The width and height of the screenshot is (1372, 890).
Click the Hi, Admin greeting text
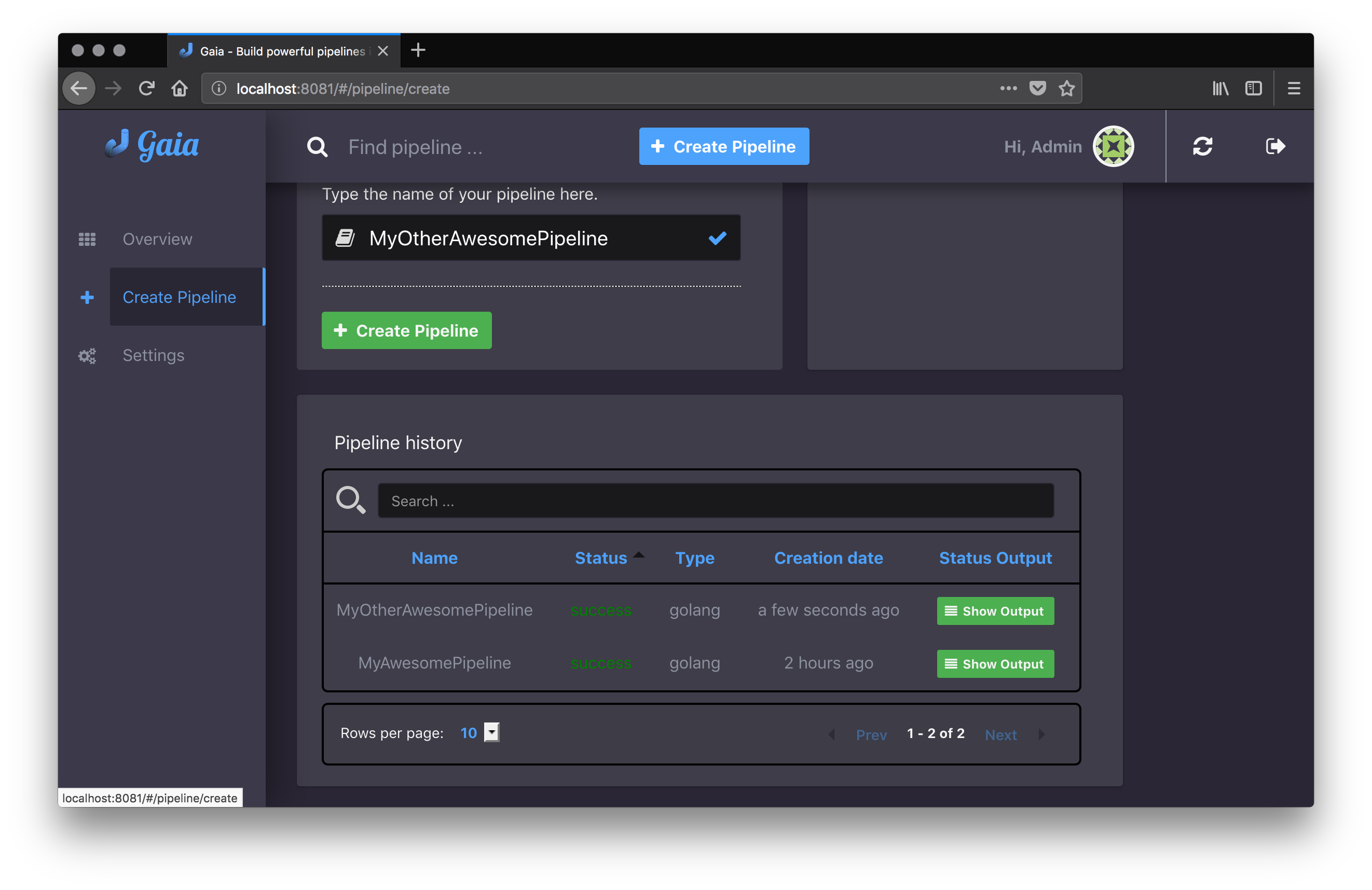click(1042, 146)
